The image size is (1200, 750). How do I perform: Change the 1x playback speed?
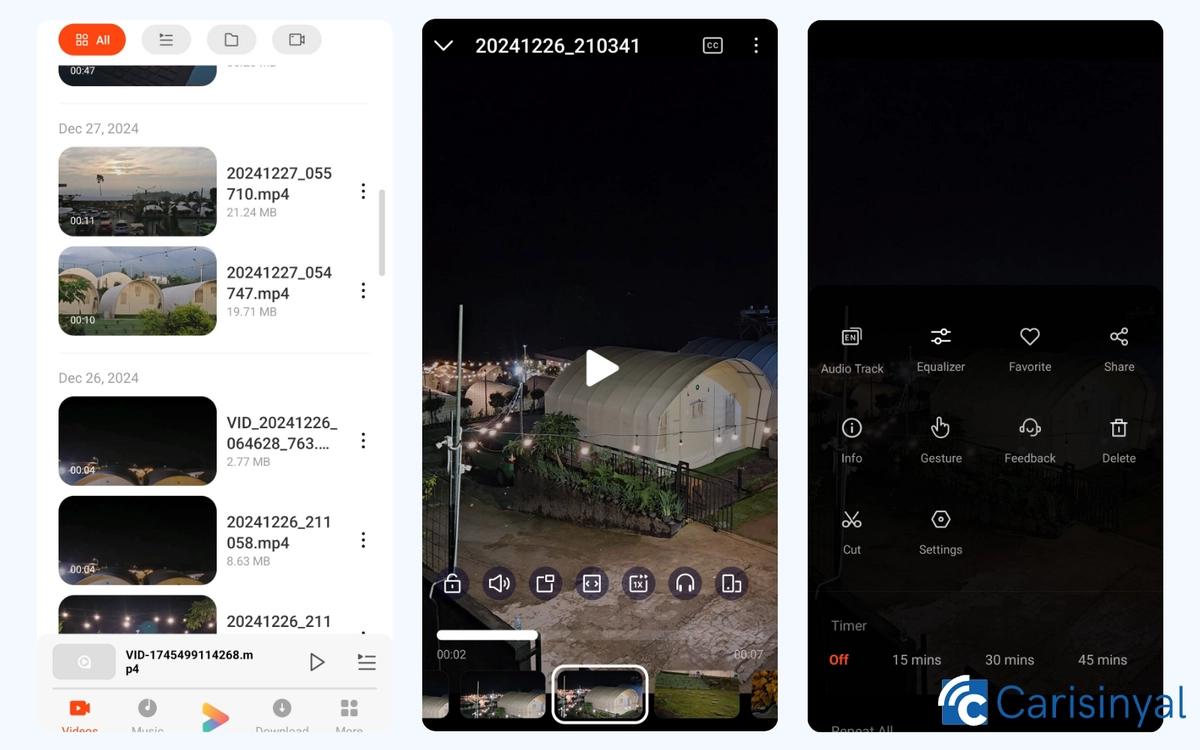pyautogui.click(x=639, y=583)
